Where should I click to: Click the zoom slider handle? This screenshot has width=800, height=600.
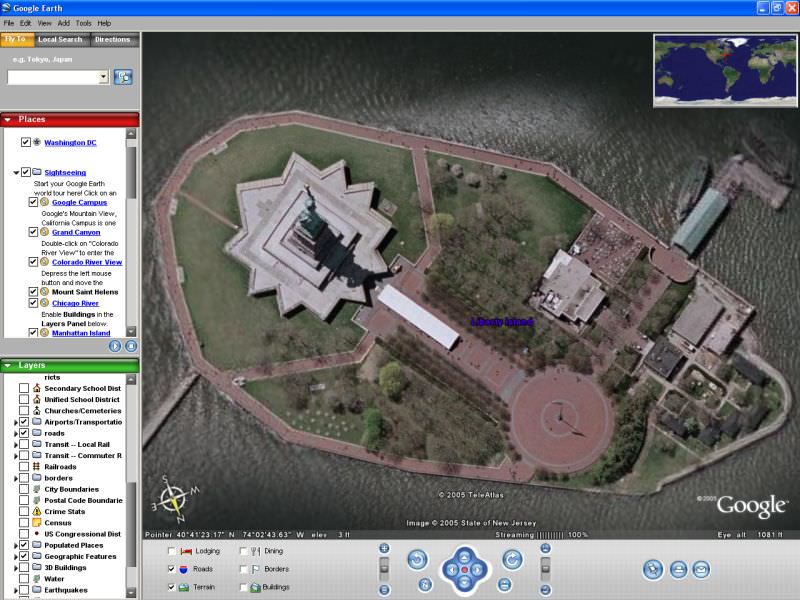(x=384, y=567)
